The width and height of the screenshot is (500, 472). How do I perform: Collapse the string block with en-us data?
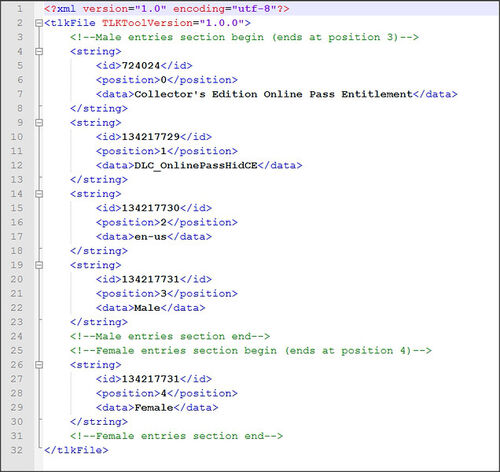pyautogui.click(x=39, y=194)
